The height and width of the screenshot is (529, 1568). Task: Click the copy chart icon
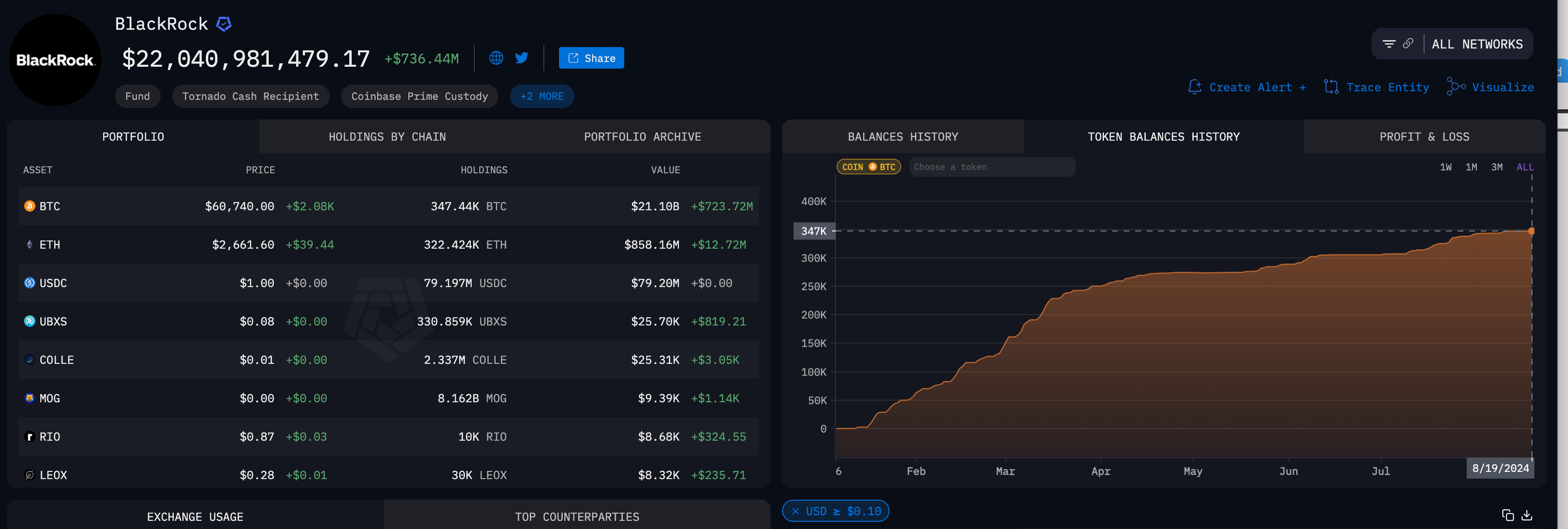click(x=1508, y=515)
